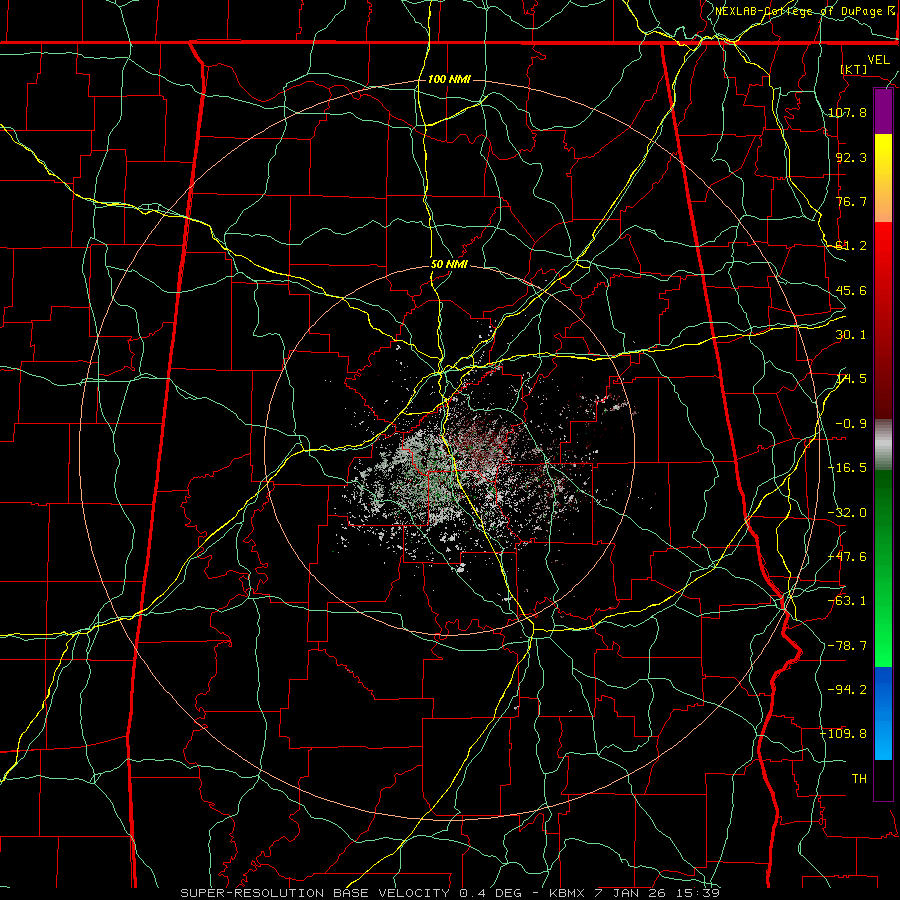Image resolution: width=900 pixels, height=900 pixels.
Task: Click the 14.5 velocity scale value
Action: click(x=851, y=379)
